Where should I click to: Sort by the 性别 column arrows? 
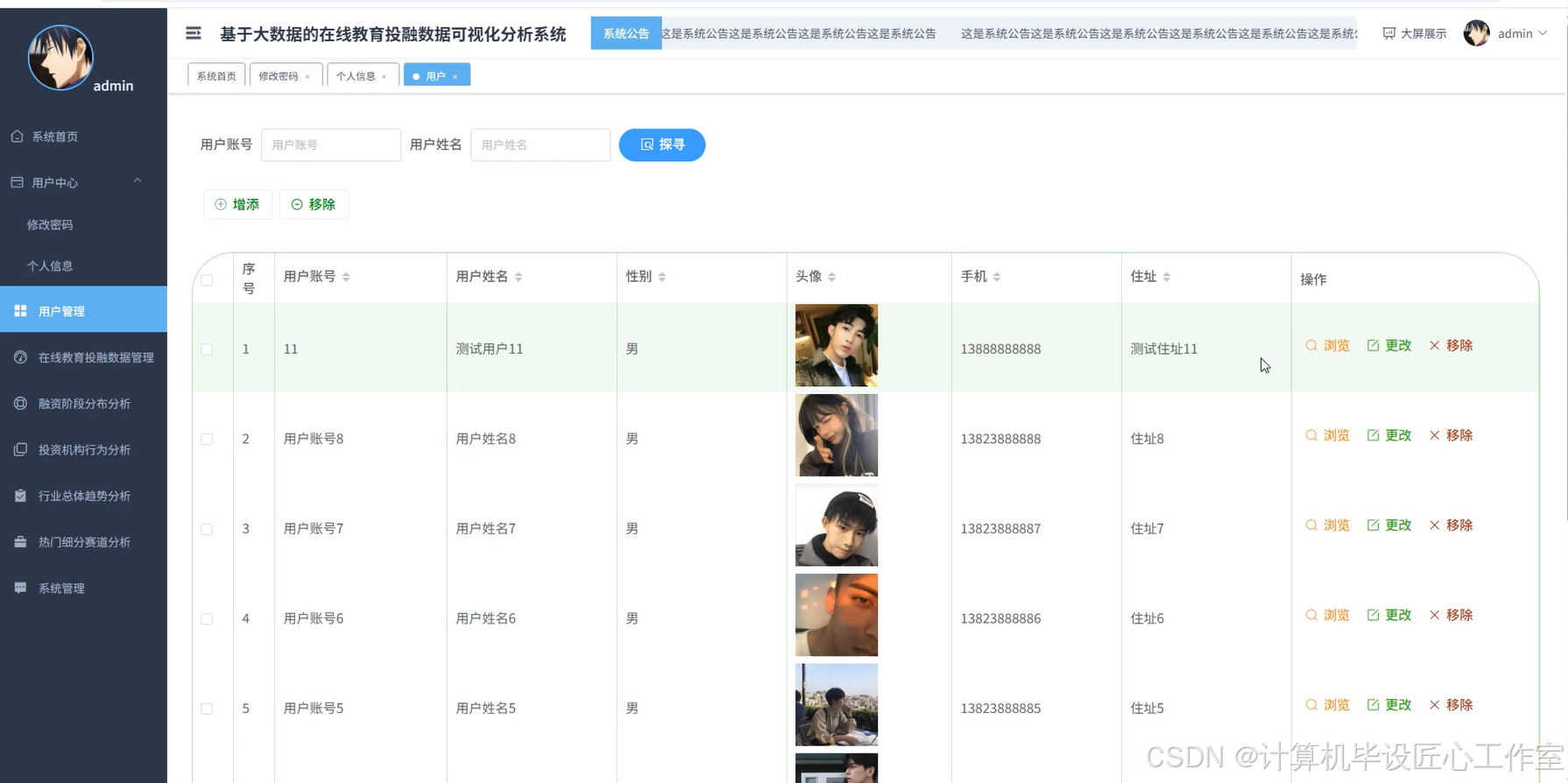pos(662,277)
